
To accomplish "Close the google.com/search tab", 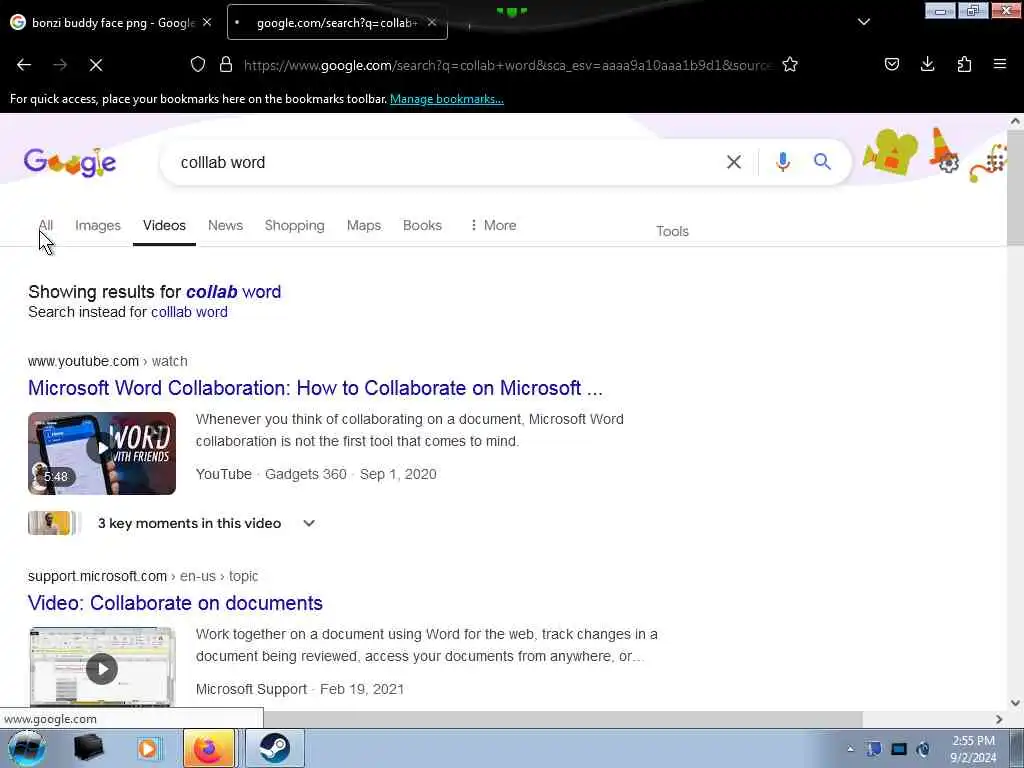I will (432, 22).
